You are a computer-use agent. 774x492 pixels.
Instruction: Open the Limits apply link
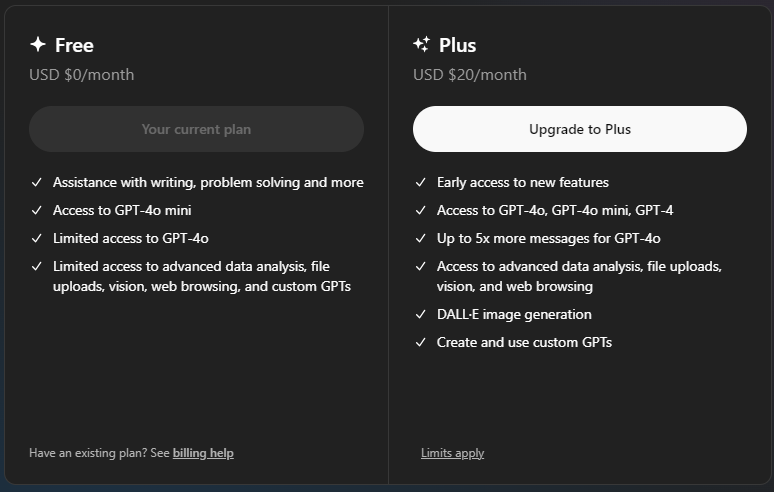point(452,453)
